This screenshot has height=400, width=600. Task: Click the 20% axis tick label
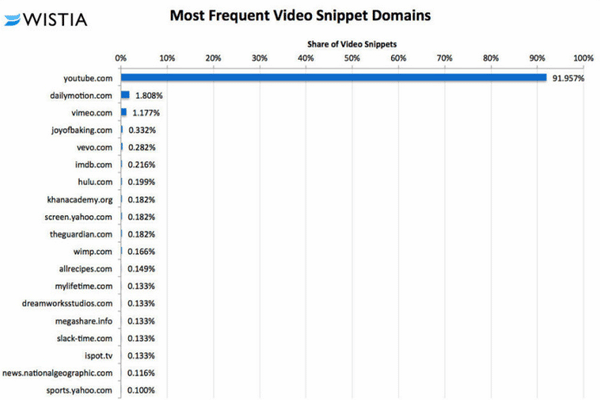pos(213,58)
